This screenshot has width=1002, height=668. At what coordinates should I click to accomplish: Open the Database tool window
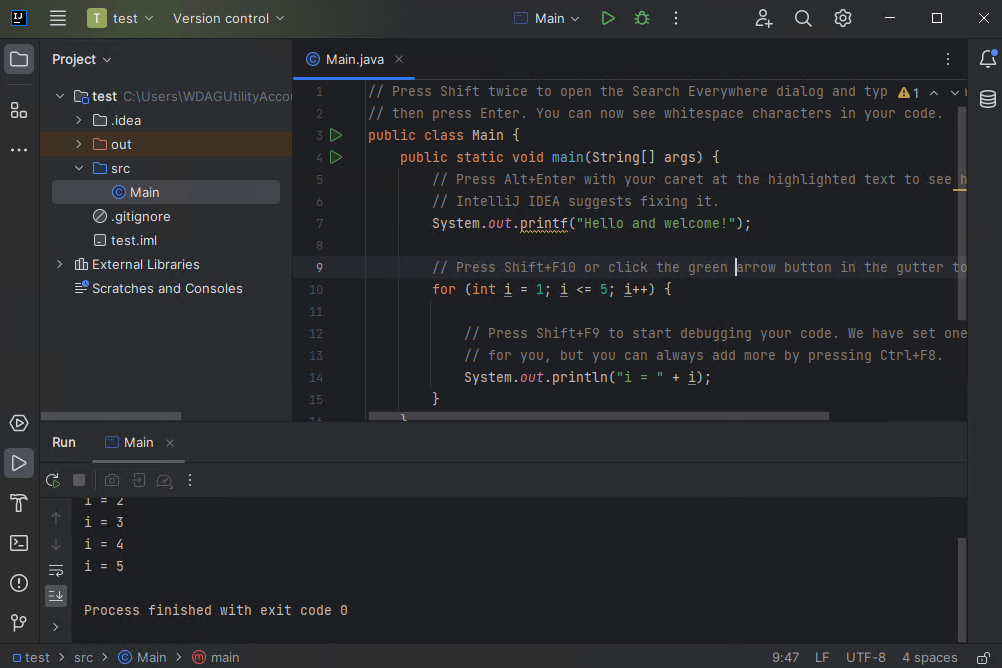(x=987, y=99)
